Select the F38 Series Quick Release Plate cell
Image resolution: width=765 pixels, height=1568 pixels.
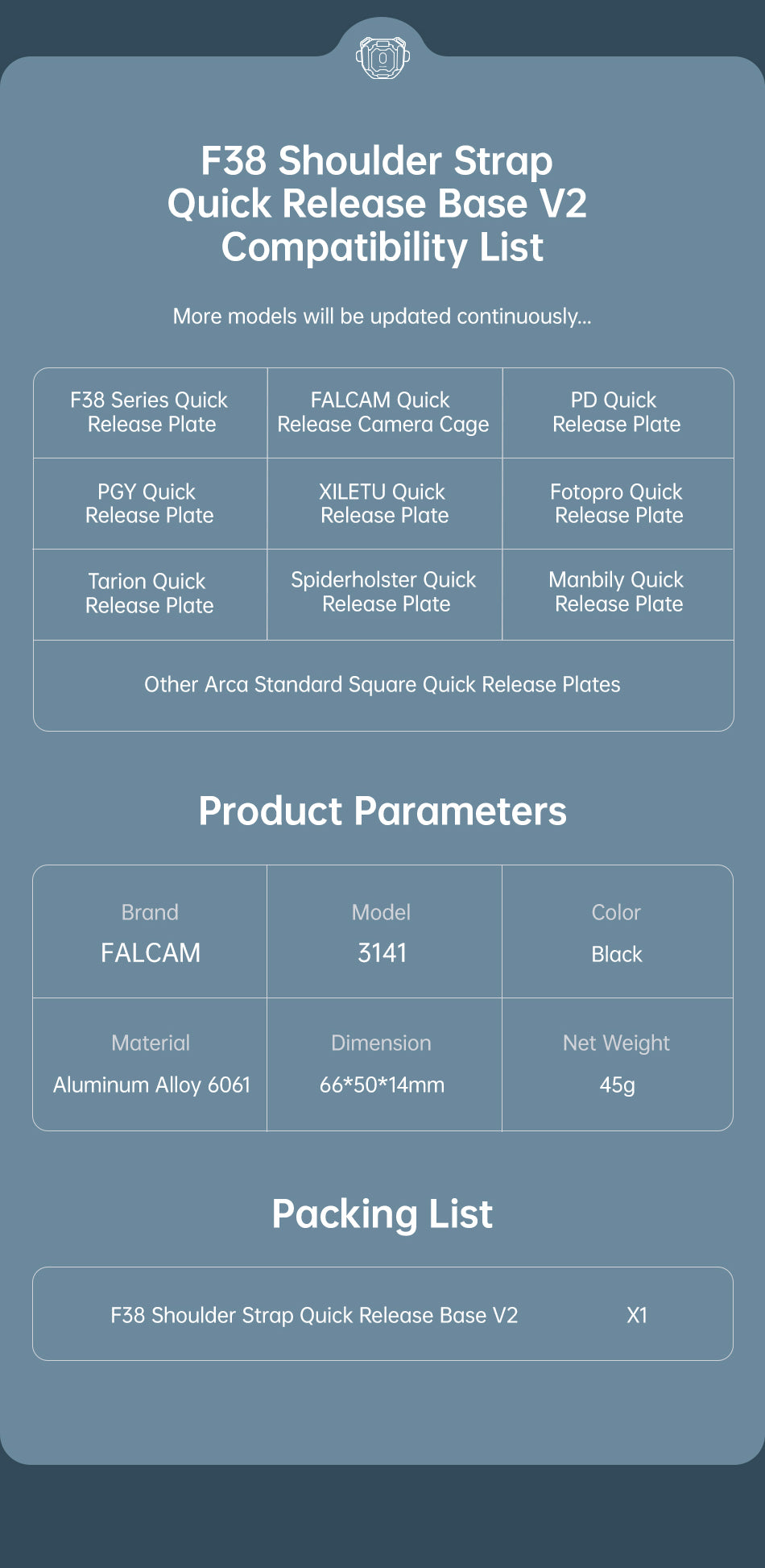pos(151,413)
